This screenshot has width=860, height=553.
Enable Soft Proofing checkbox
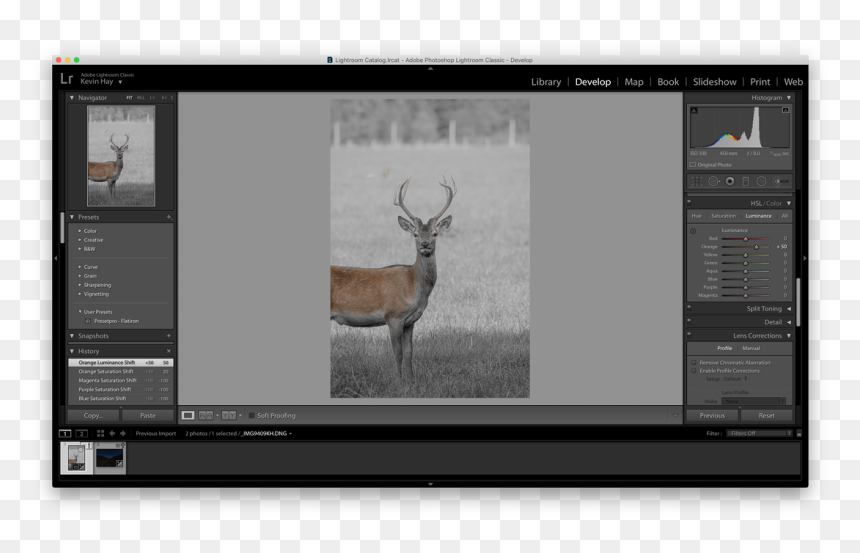252,416
